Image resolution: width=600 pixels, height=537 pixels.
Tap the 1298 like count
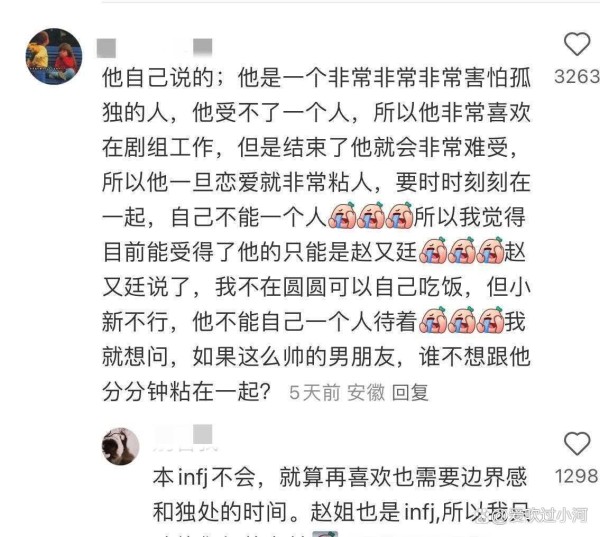(x=576, y=476)
